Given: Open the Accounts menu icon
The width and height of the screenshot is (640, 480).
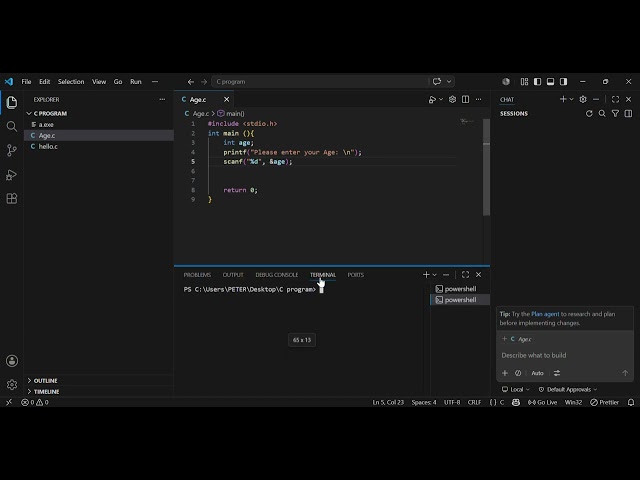Looking at the screenshot, I should 12,361.
